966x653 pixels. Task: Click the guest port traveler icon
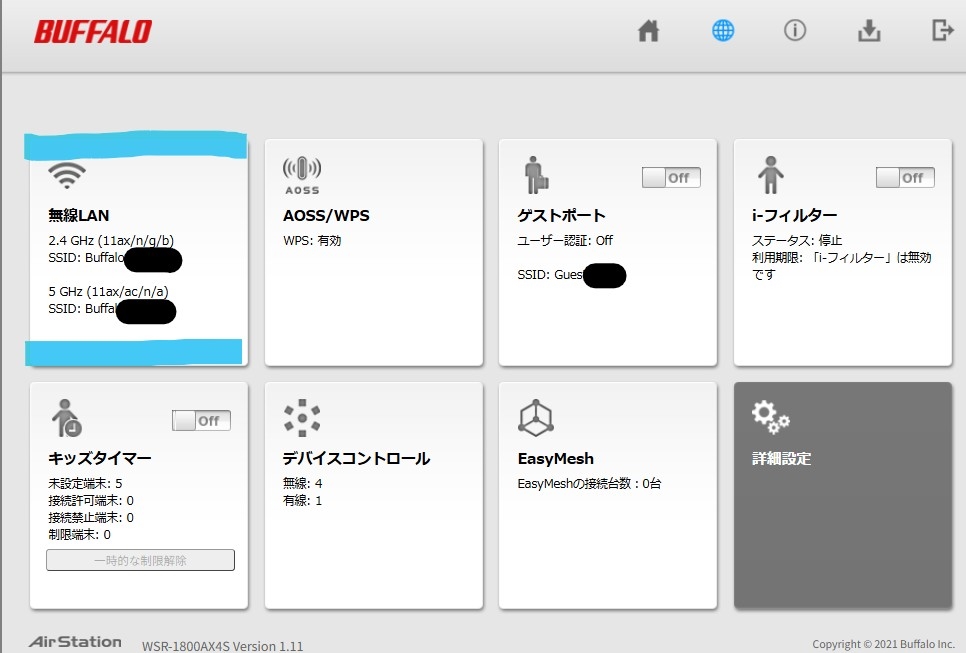pos(536,175)
